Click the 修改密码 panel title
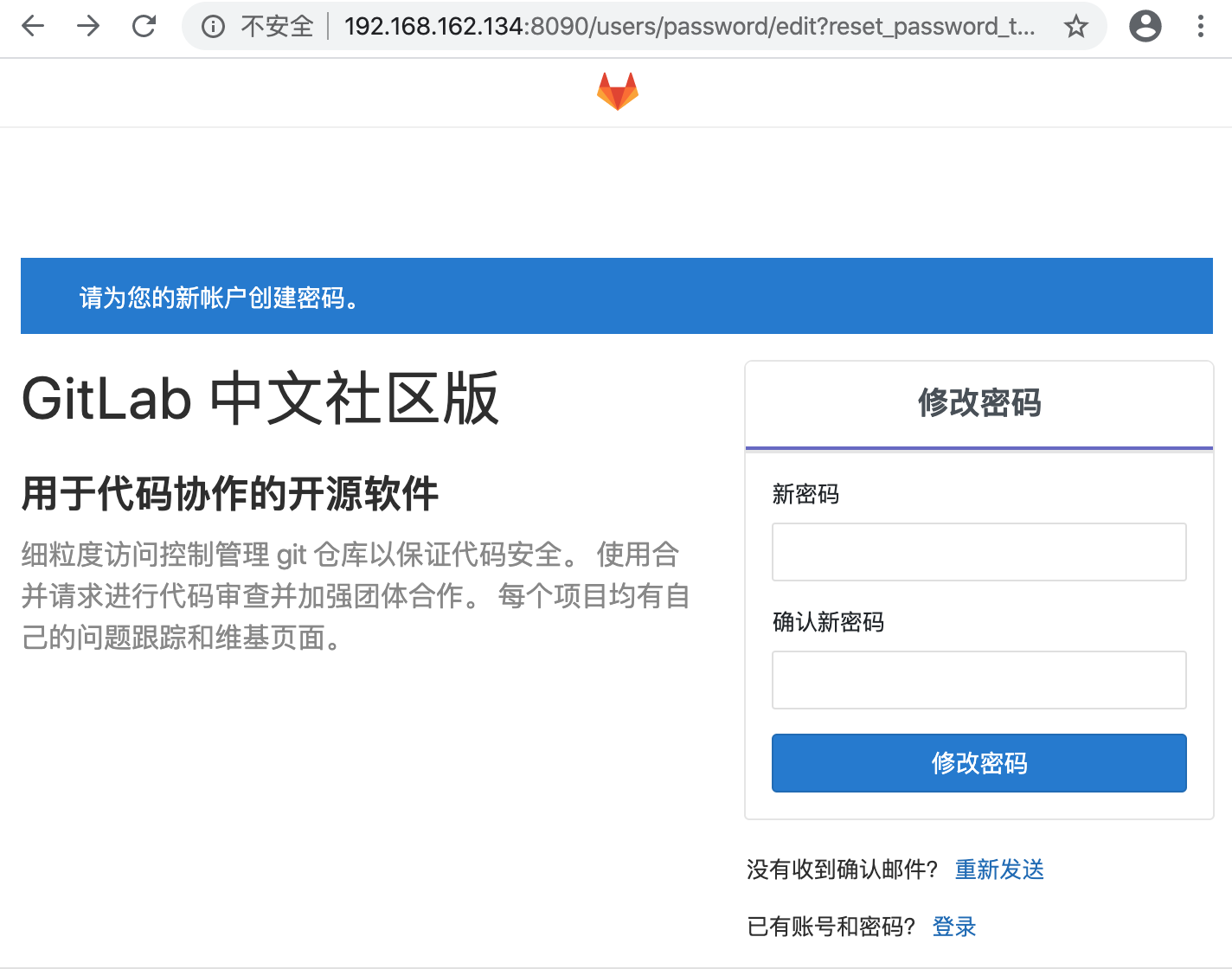 (x=979, y=403)
